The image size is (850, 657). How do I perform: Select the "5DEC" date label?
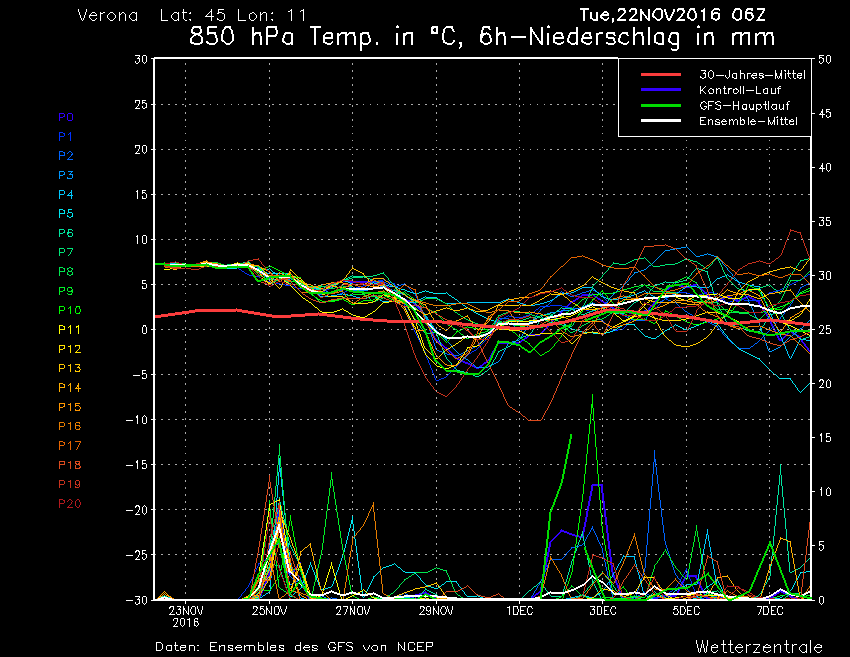tap(687, 611)
